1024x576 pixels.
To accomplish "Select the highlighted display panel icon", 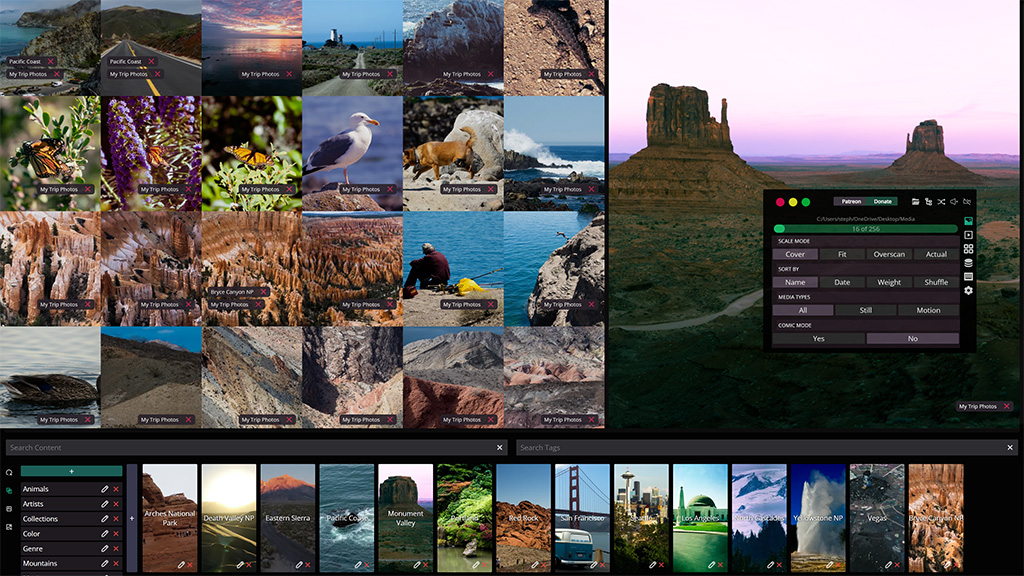I will tap(969, 221).
